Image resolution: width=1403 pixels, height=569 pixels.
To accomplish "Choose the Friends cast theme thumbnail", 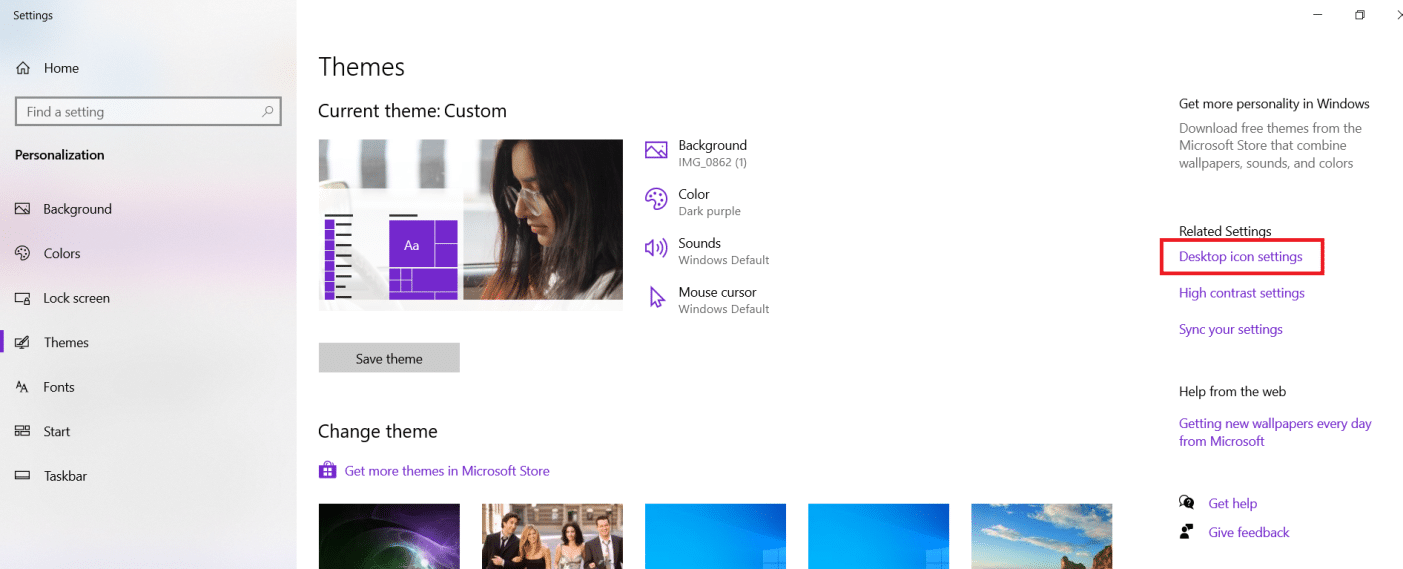I will (552, 536).
